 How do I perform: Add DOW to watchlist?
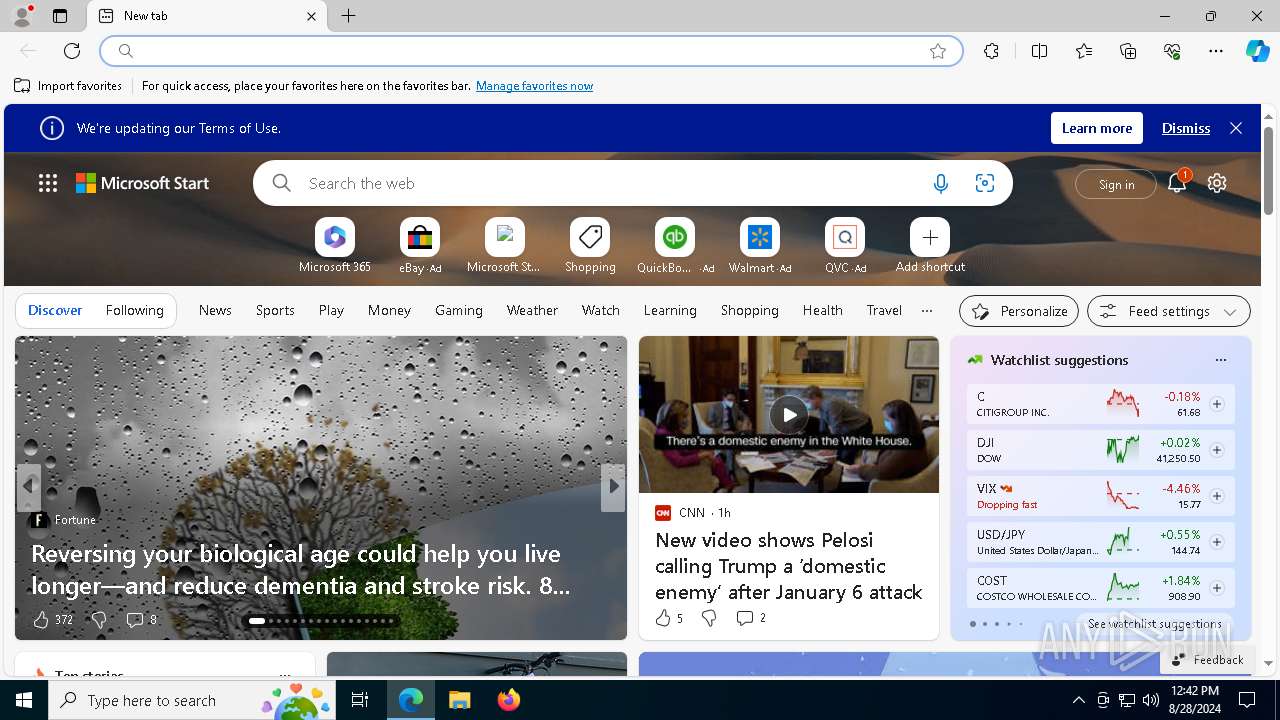tap(1217, 450)
